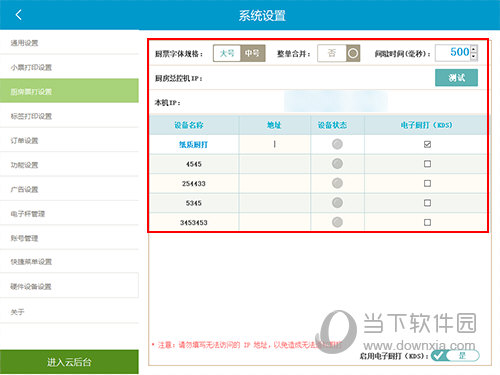Increase 间隔时间 with the up arrow
500x375 pixels.
coord(474,49)
